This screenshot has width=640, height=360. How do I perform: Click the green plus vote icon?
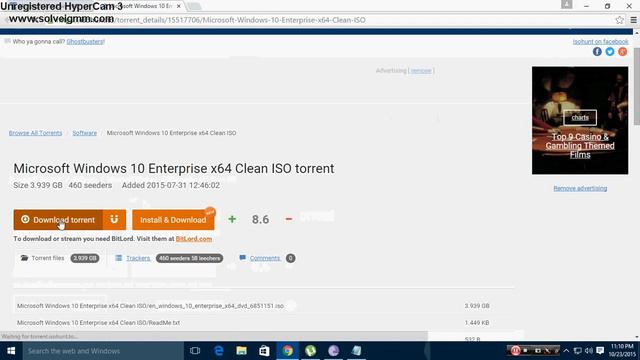click(x=232, y=219)
